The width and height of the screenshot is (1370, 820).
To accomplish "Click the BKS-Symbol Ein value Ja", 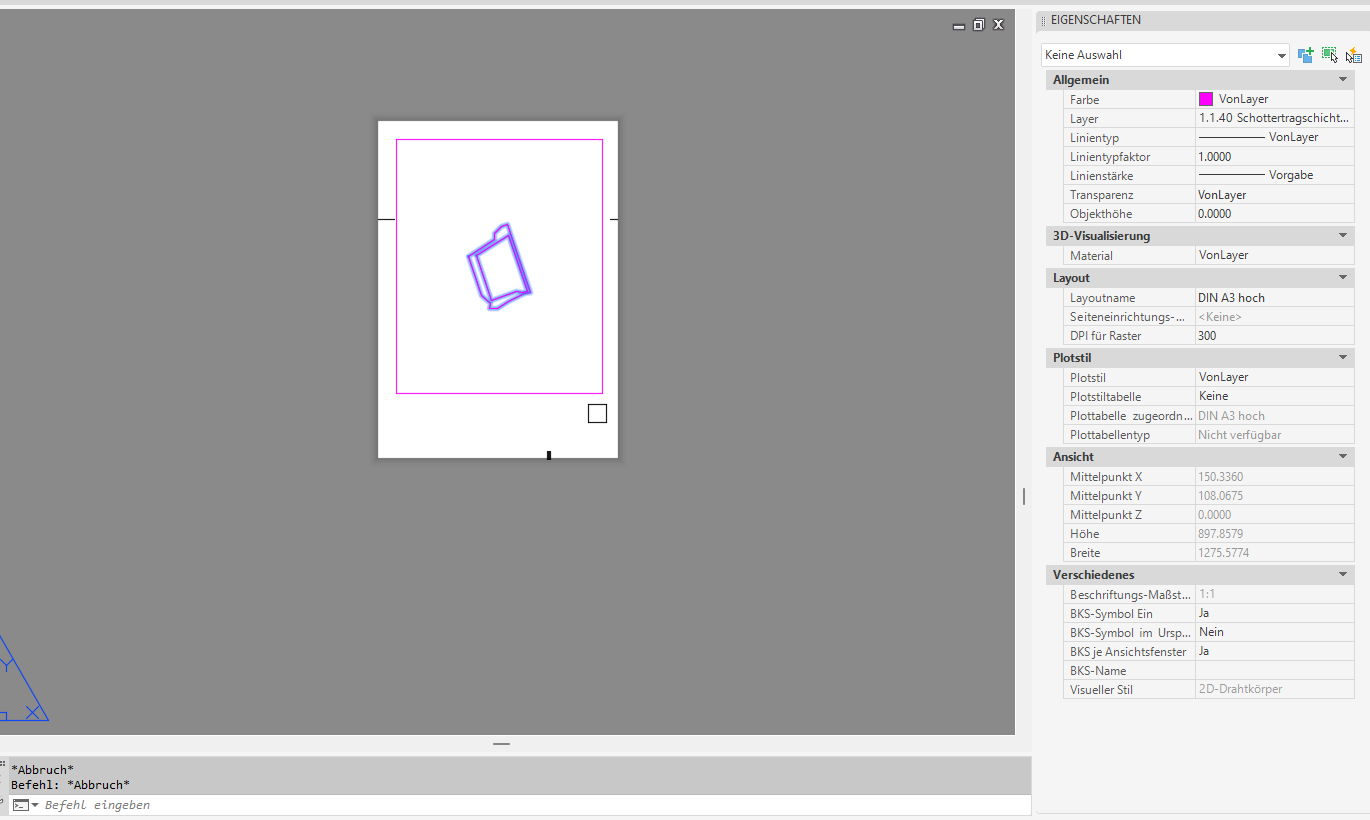I will coord(1275,613).
